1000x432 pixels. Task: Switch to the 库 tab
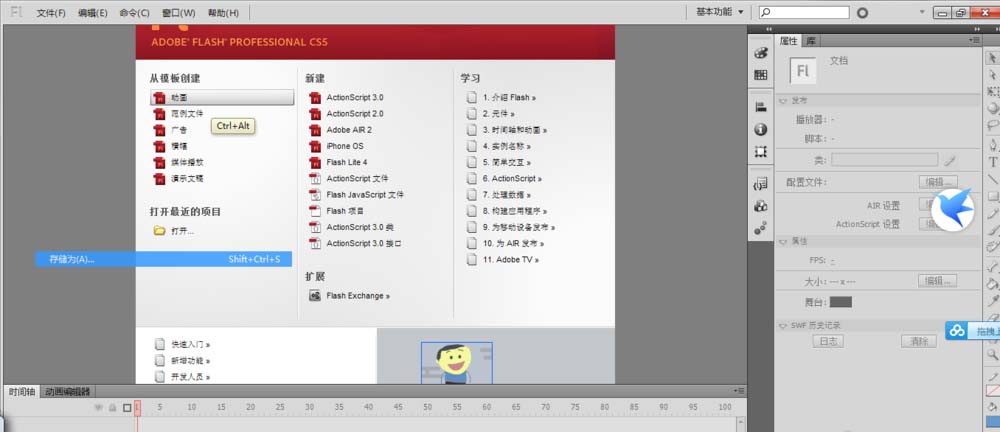click(x=811, y=40)
